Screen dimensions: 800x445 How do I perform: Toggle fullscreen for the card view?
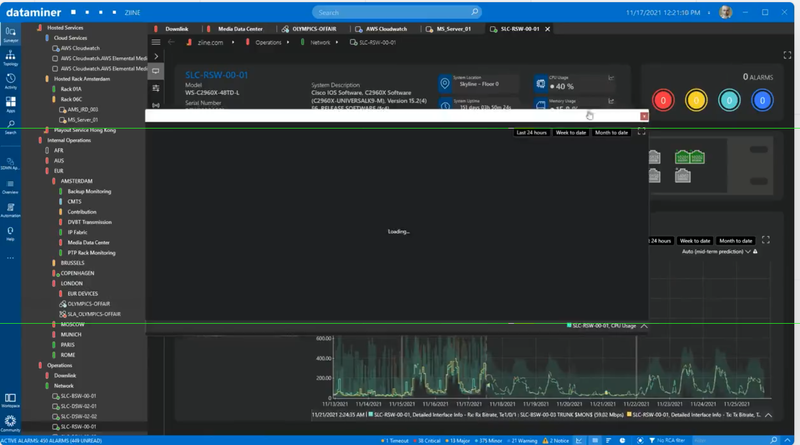click(787, 55)
